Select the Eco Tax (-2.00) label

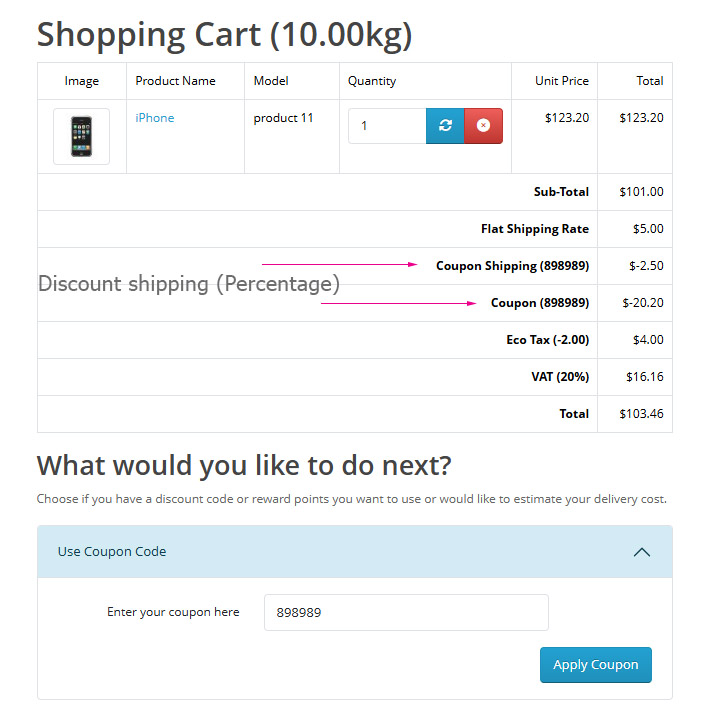(547, 340)
